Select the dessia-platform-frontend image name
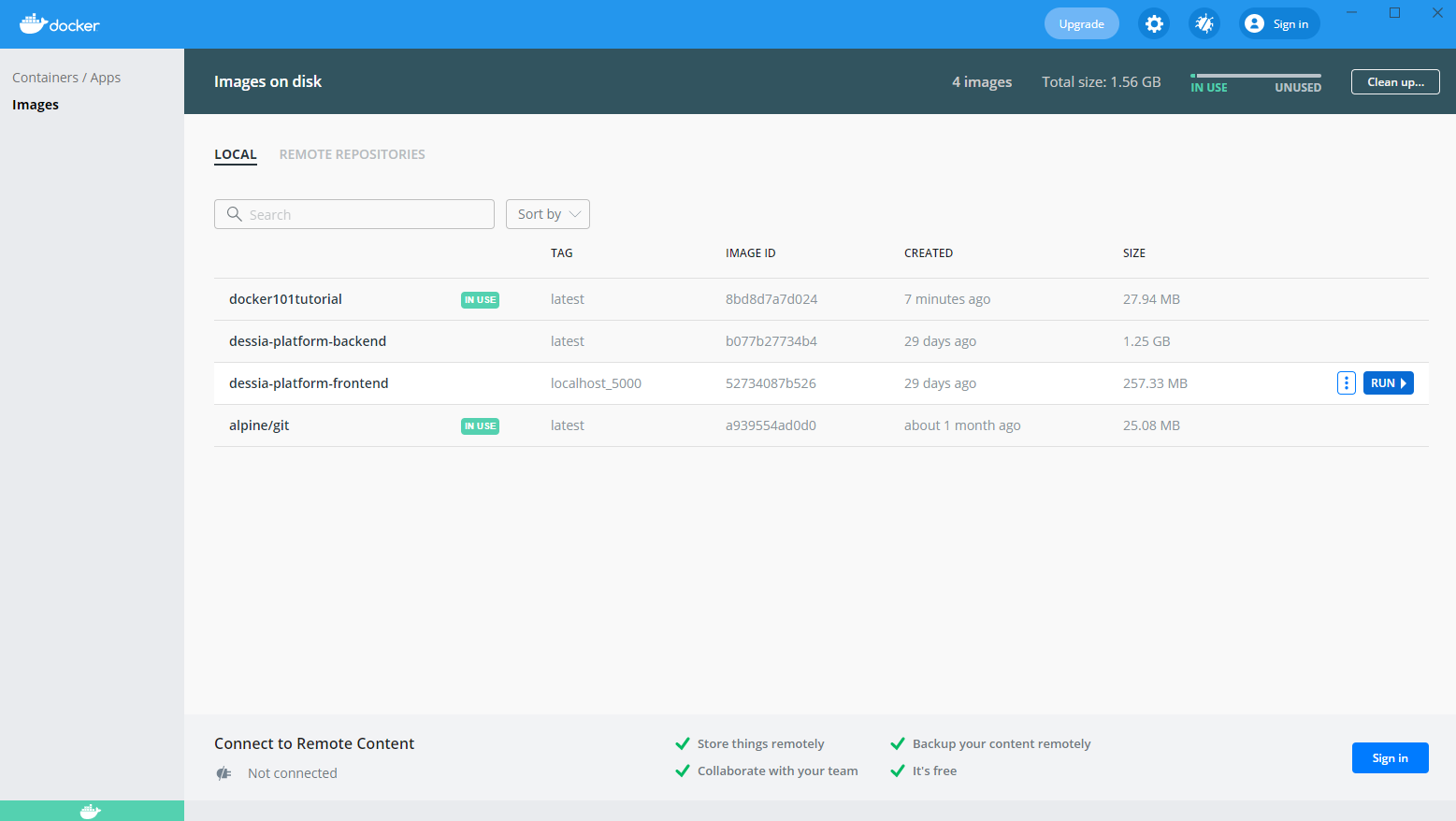 coord(309,383)
